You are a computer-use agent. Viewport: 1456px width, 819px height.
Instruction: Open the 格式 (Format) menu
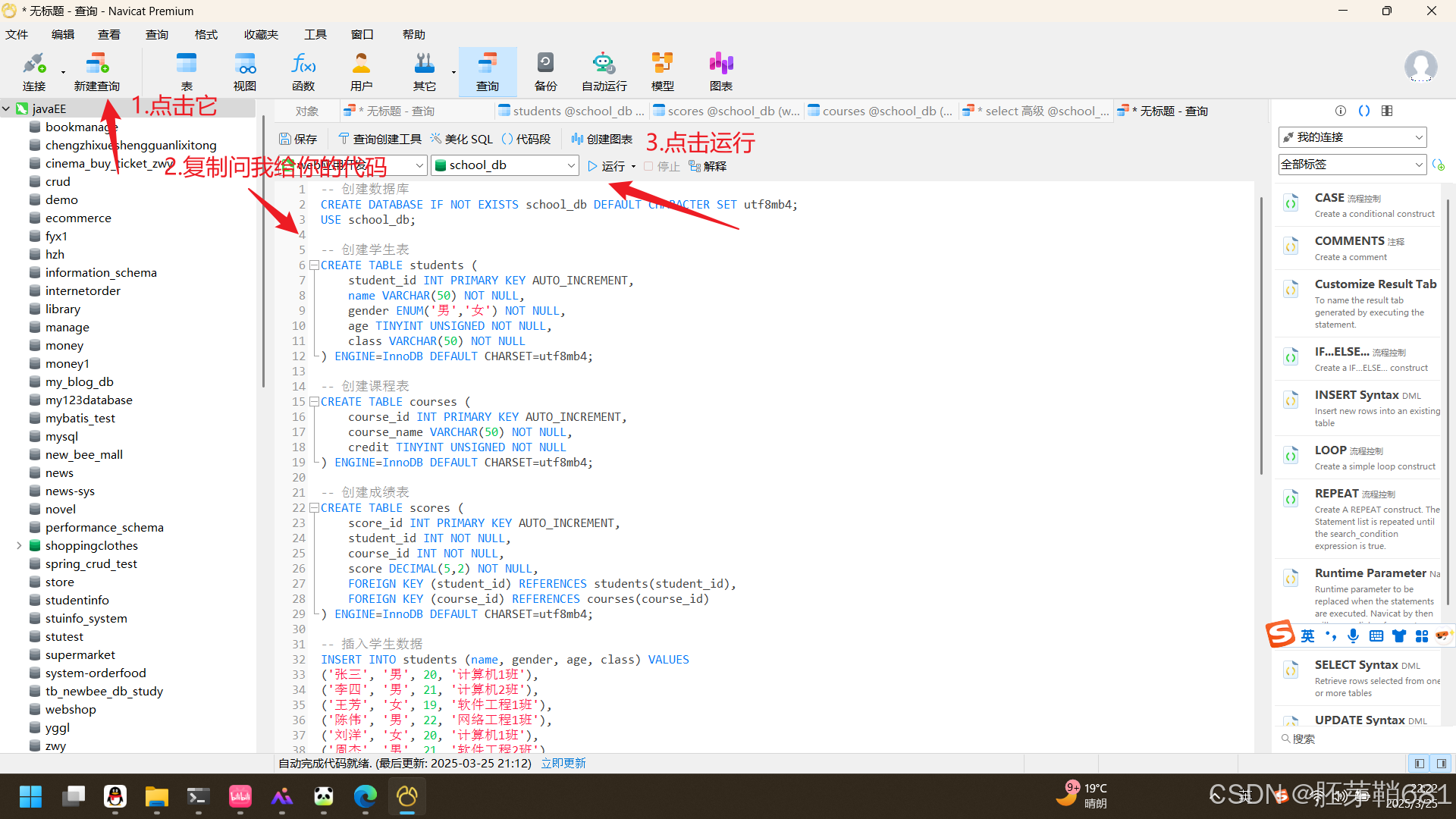pos(206,35)
